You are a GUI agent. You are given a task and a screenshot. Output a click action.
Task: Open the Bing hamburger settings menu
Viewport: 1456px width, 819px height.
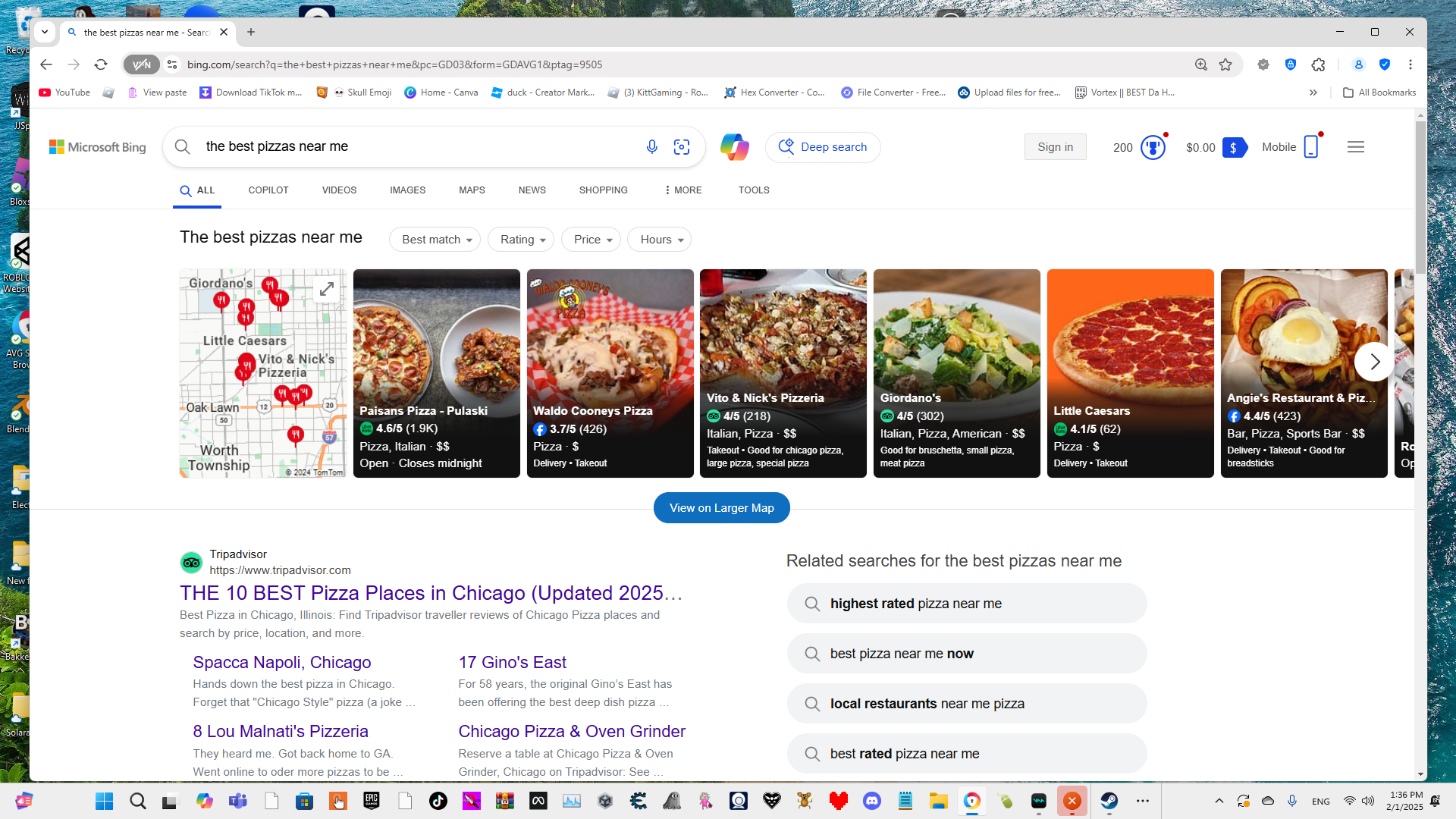point(1356,147)
